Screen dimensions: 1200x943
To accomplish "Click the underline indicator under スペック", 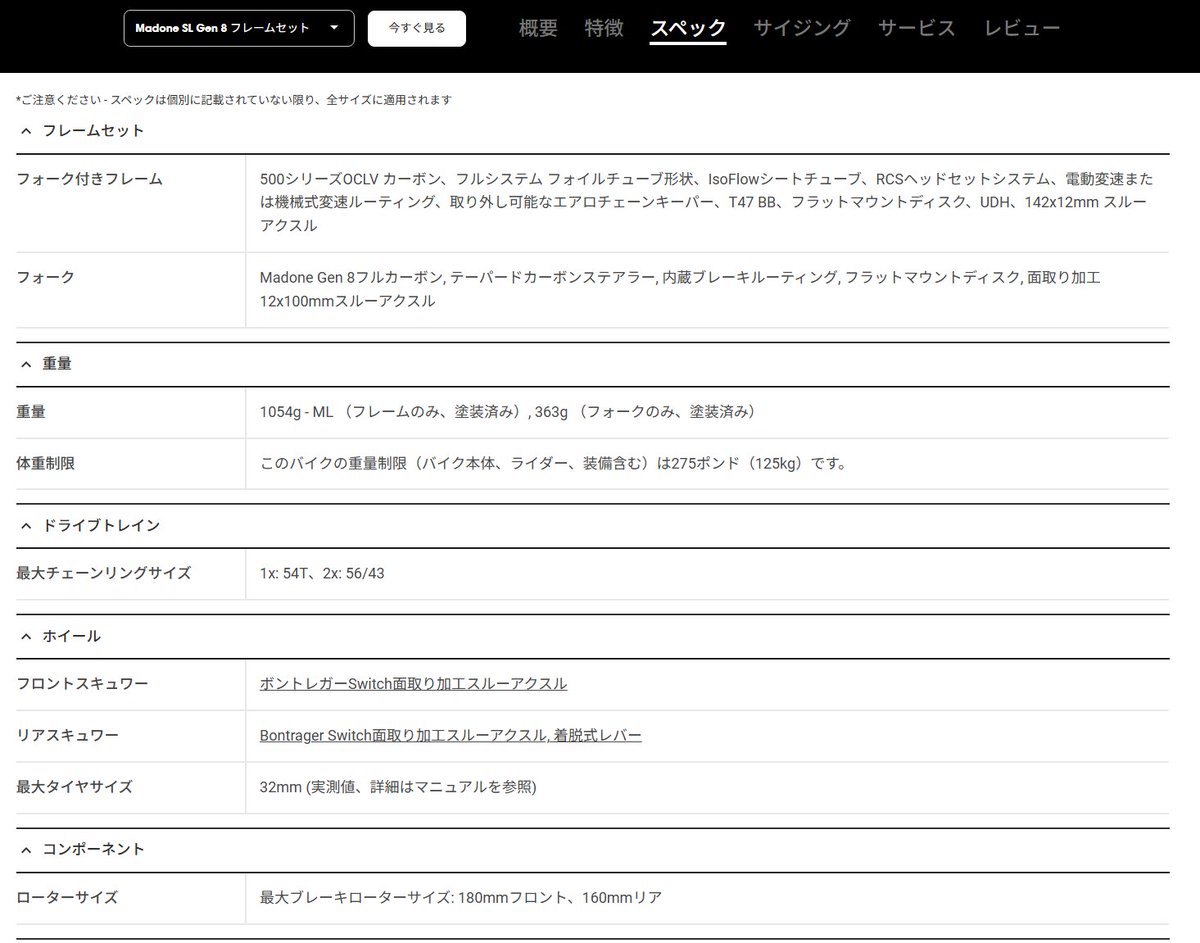I will [x=688, y=42].
